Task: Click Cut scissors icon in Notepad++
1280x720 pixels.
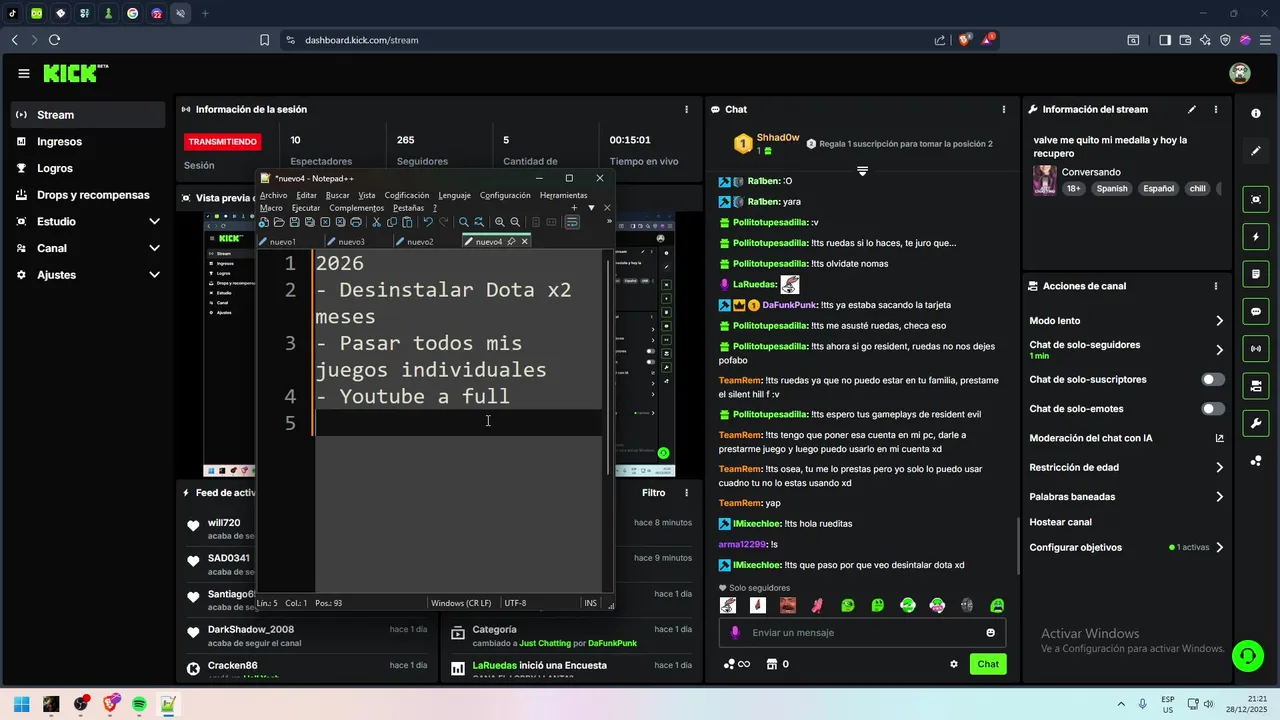Action: pyautogui.click(x=377, y=222)
